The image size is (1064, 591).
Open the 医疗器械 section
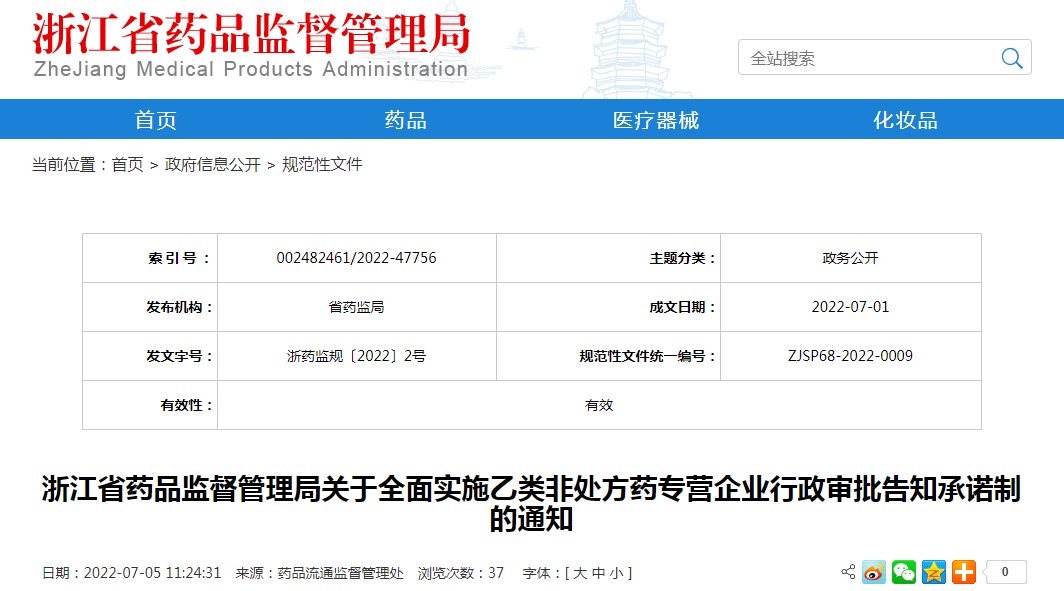click(655, 119)
